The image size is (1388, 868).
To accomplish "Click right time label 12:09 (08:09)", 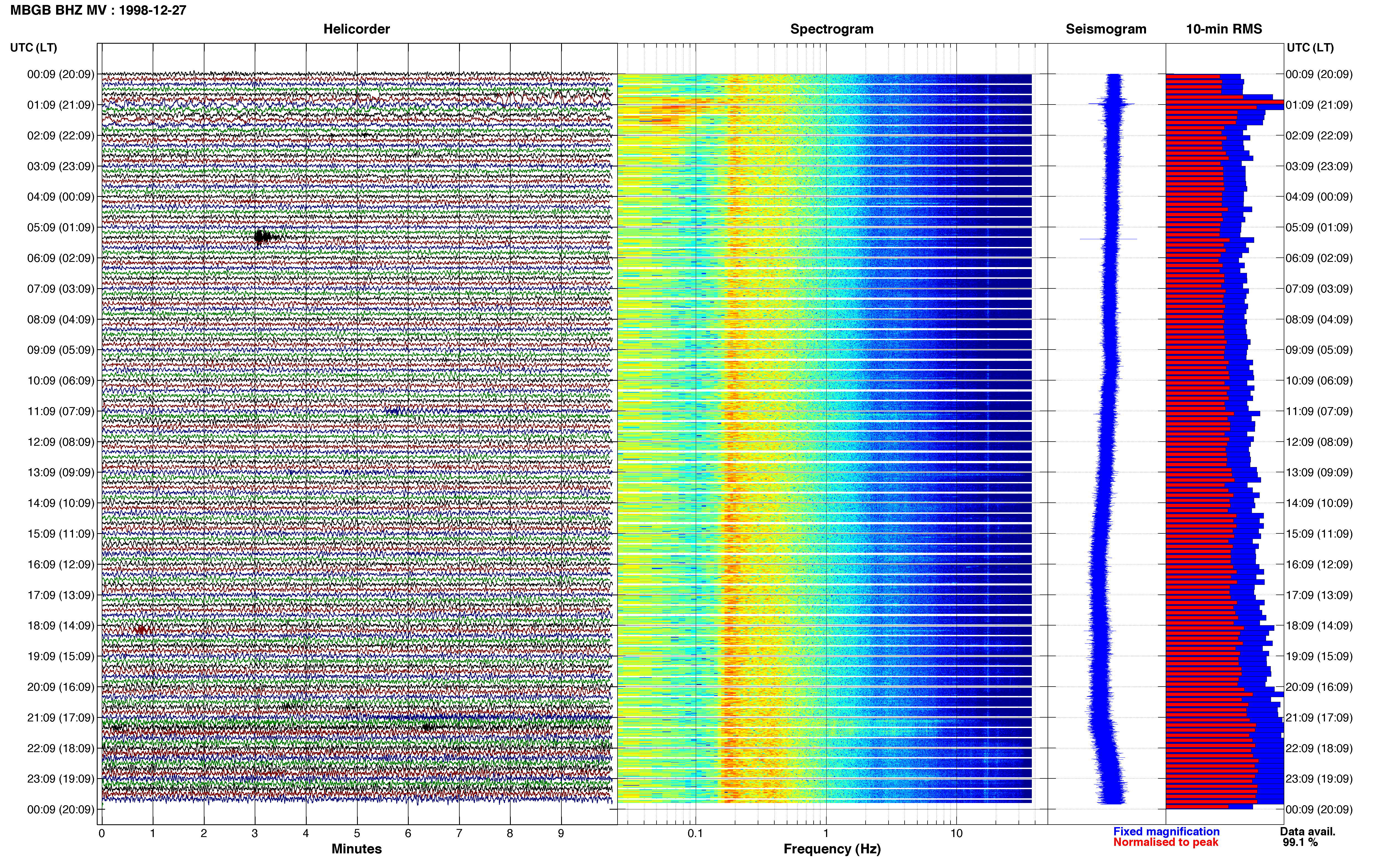I will coord(1319,442).
